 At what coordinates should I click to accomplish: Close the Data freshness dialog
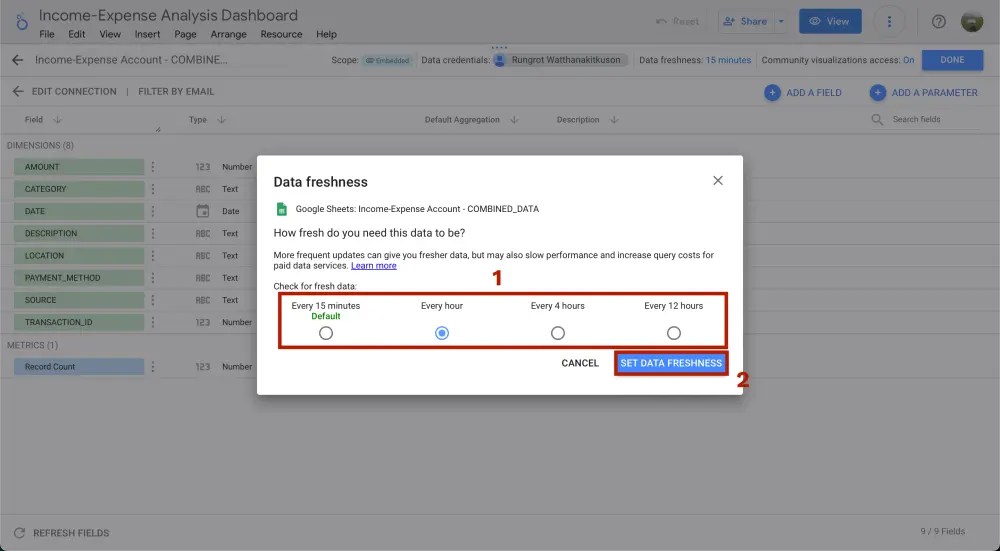pos(717,181)
